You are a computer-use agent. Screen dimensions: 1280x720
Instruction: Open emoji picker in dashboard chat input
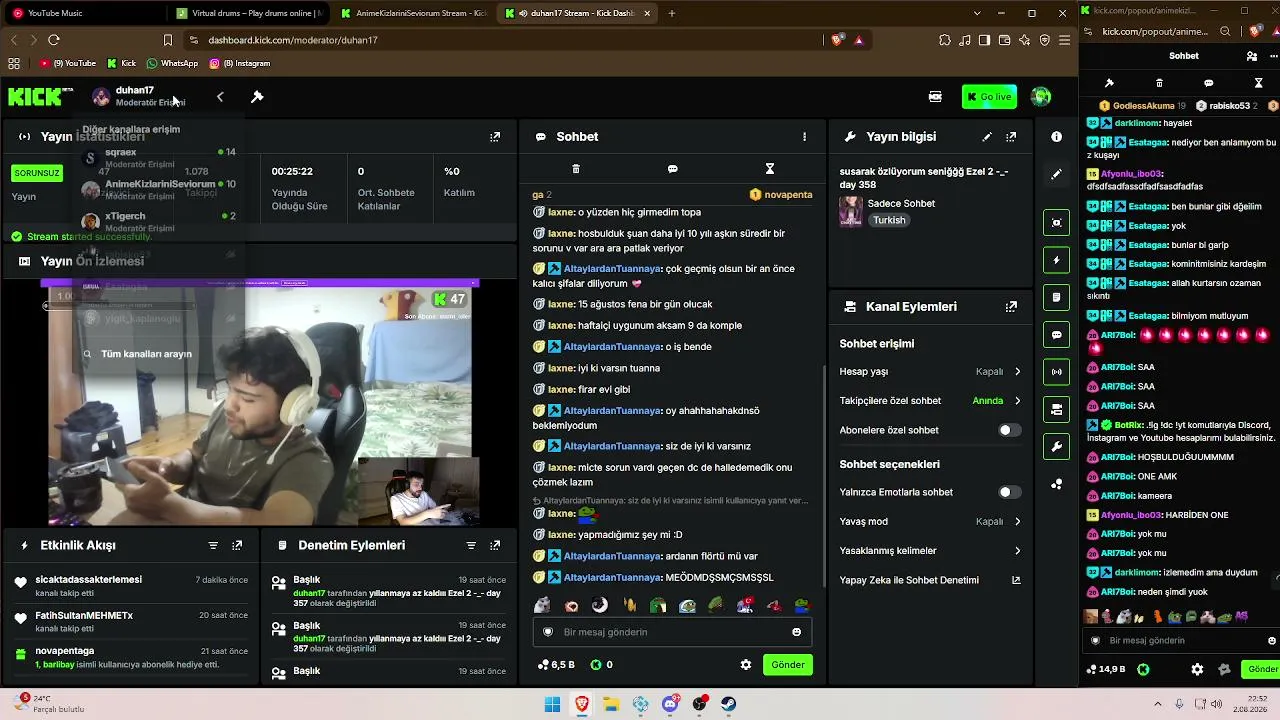[796, 632]
